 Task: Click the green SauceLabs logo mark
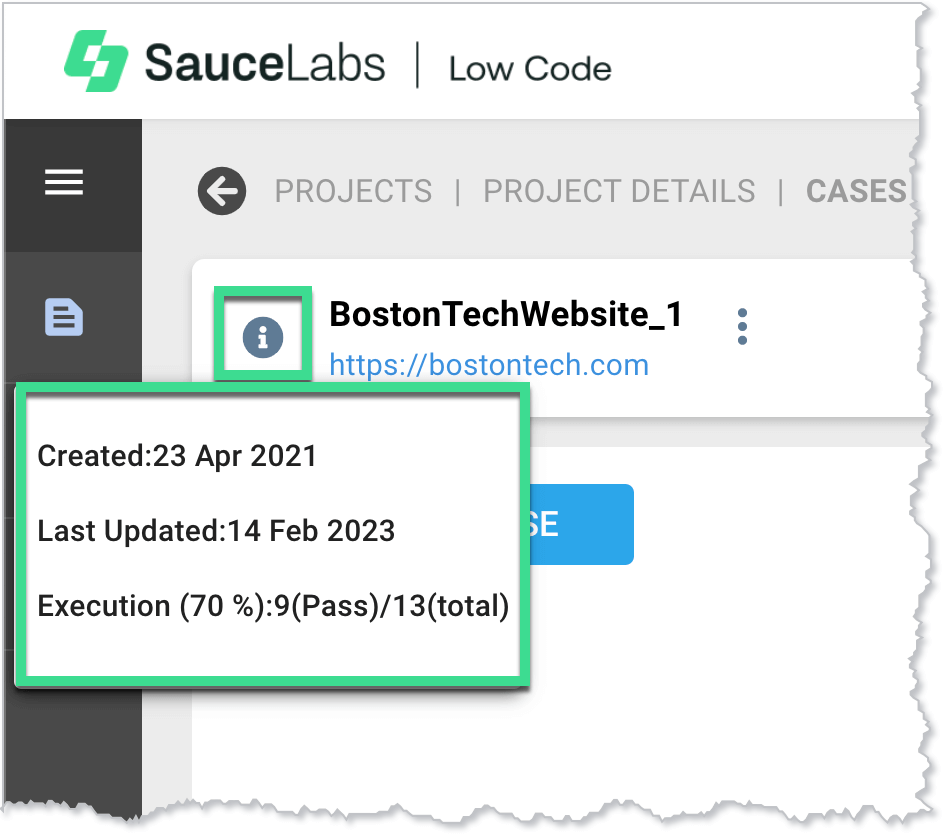(x=96, y=62)
